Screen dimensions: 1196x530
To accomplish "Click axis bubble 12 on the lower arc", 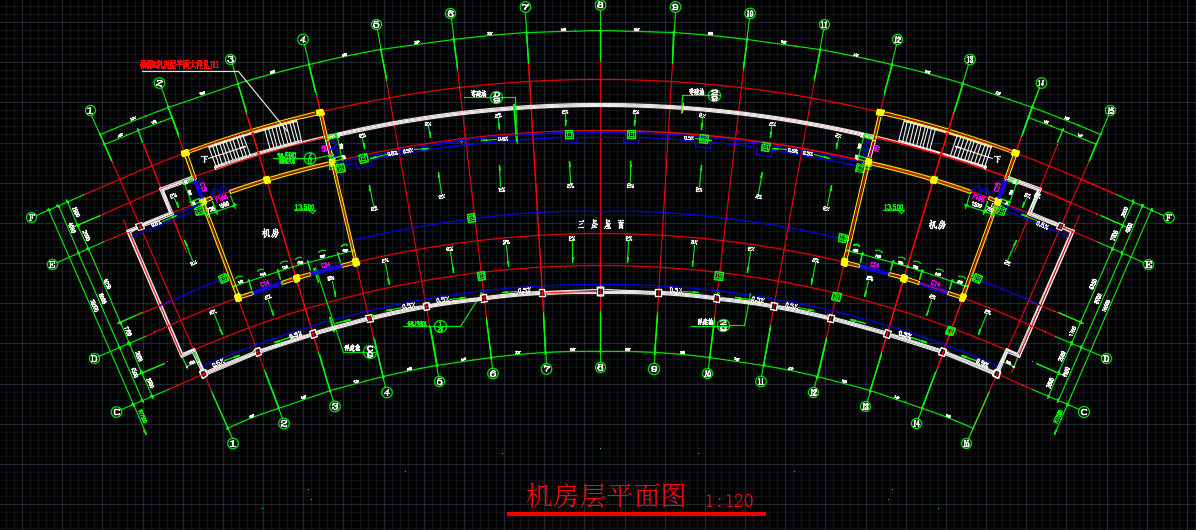I will [x=813, y=393].
